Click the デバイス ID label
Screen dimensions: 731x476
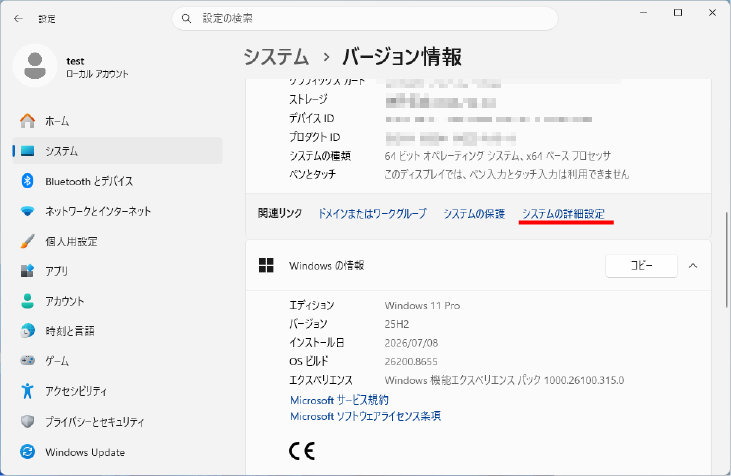point(312,118)
